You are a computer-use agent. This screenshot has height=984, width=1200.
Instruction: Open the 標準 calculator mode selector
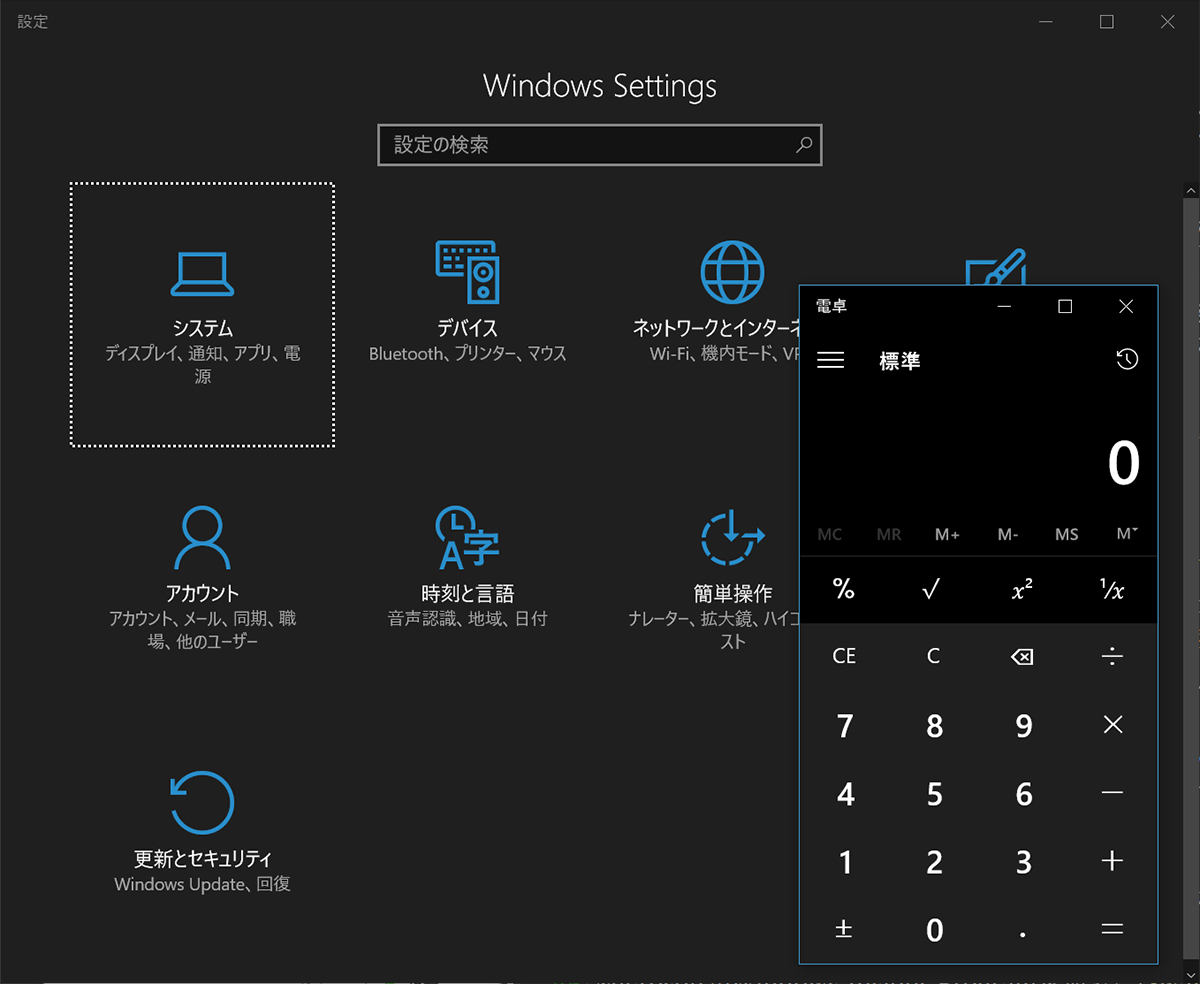898,361
